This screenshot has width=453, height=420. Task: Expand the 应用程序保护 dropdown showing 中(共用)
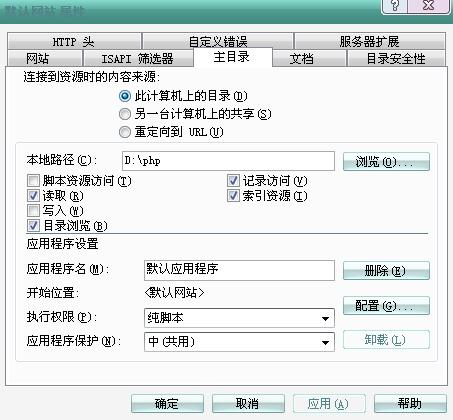[239, 342]
